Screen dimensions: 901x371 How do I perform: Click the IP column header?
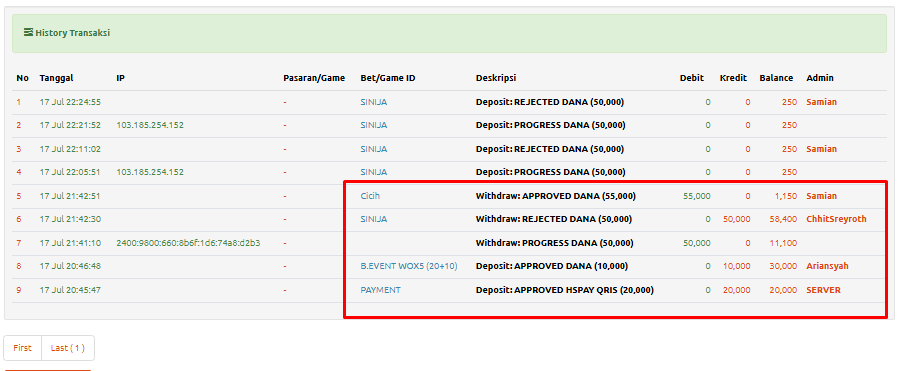pyautogui.click(x=120, y=78)
